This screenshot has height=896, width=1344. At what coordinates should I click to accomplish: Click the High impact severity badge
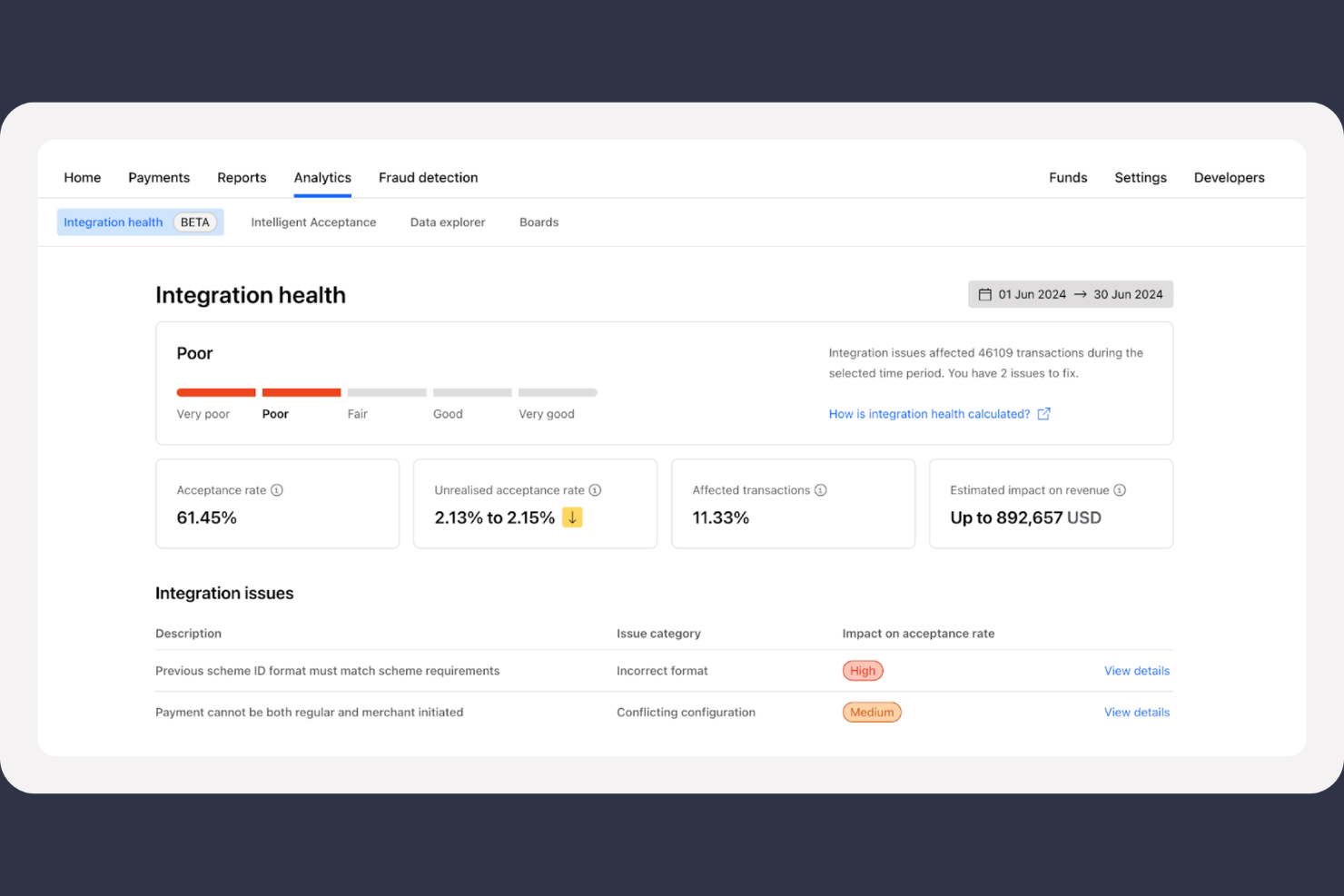[x=862, y=670]
